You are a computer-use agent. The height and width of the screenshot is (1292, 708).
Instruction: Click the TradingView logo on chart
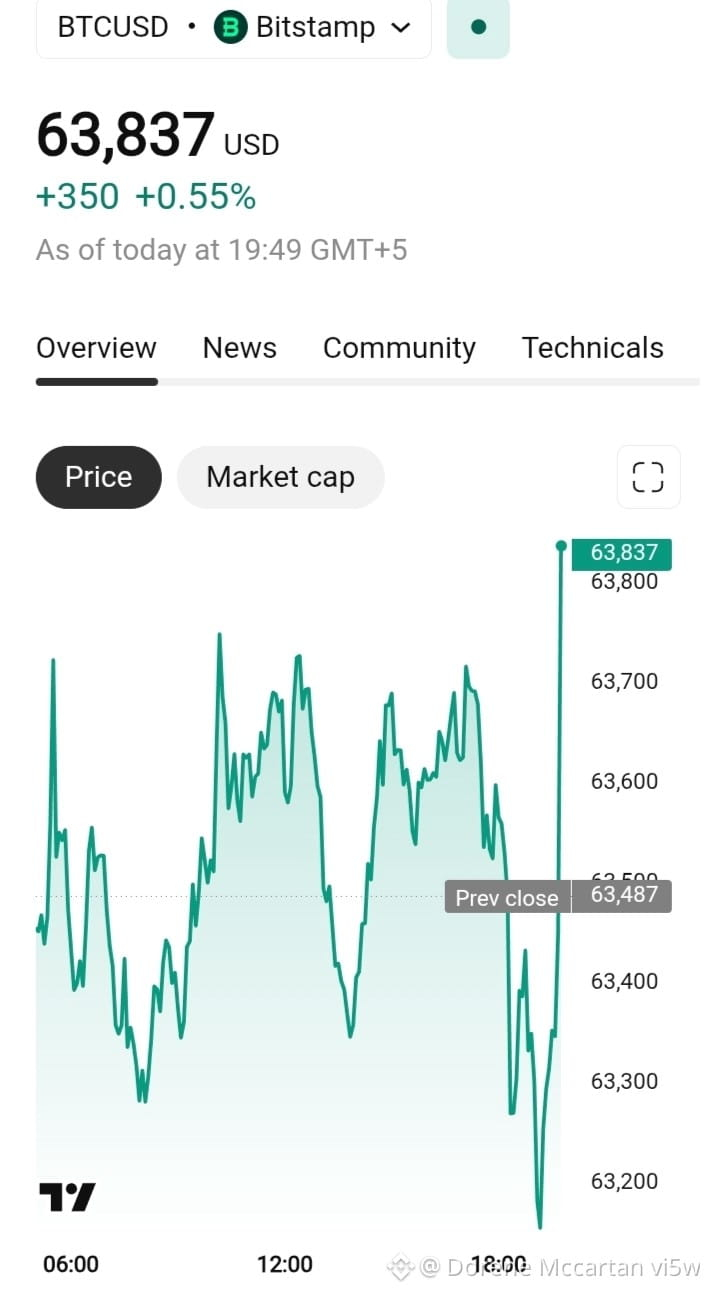pyautogui.click(x=67, y=1197)
